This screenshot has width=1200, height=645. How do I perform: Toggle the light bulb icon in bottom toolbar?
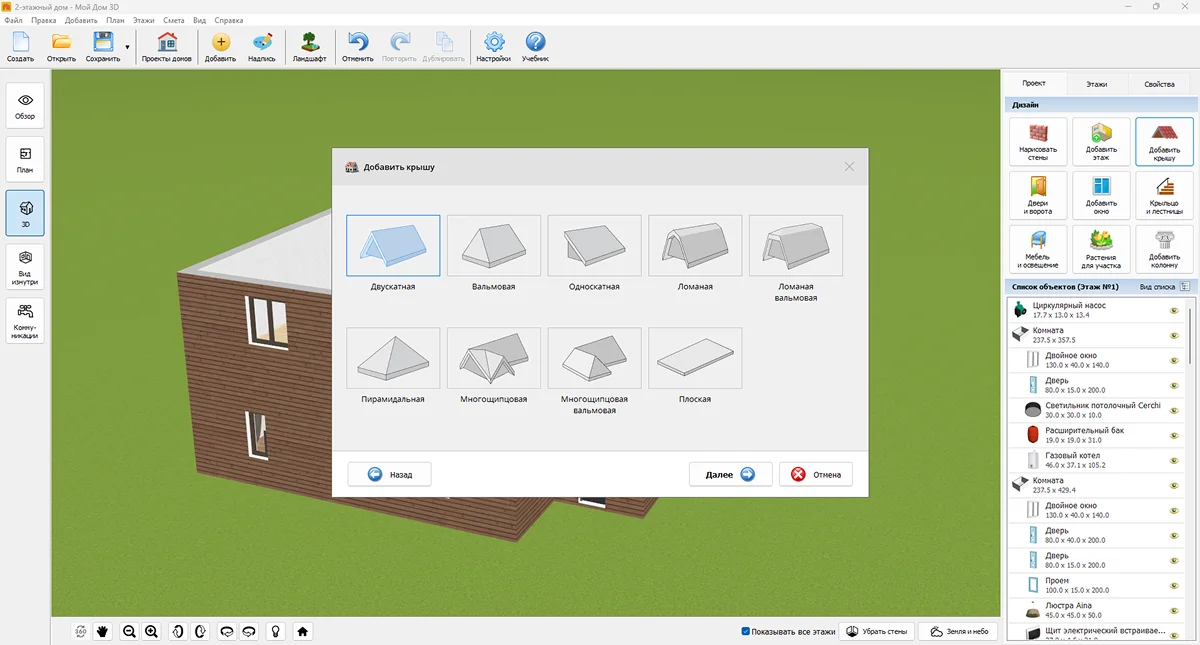(x=274, y=631)
